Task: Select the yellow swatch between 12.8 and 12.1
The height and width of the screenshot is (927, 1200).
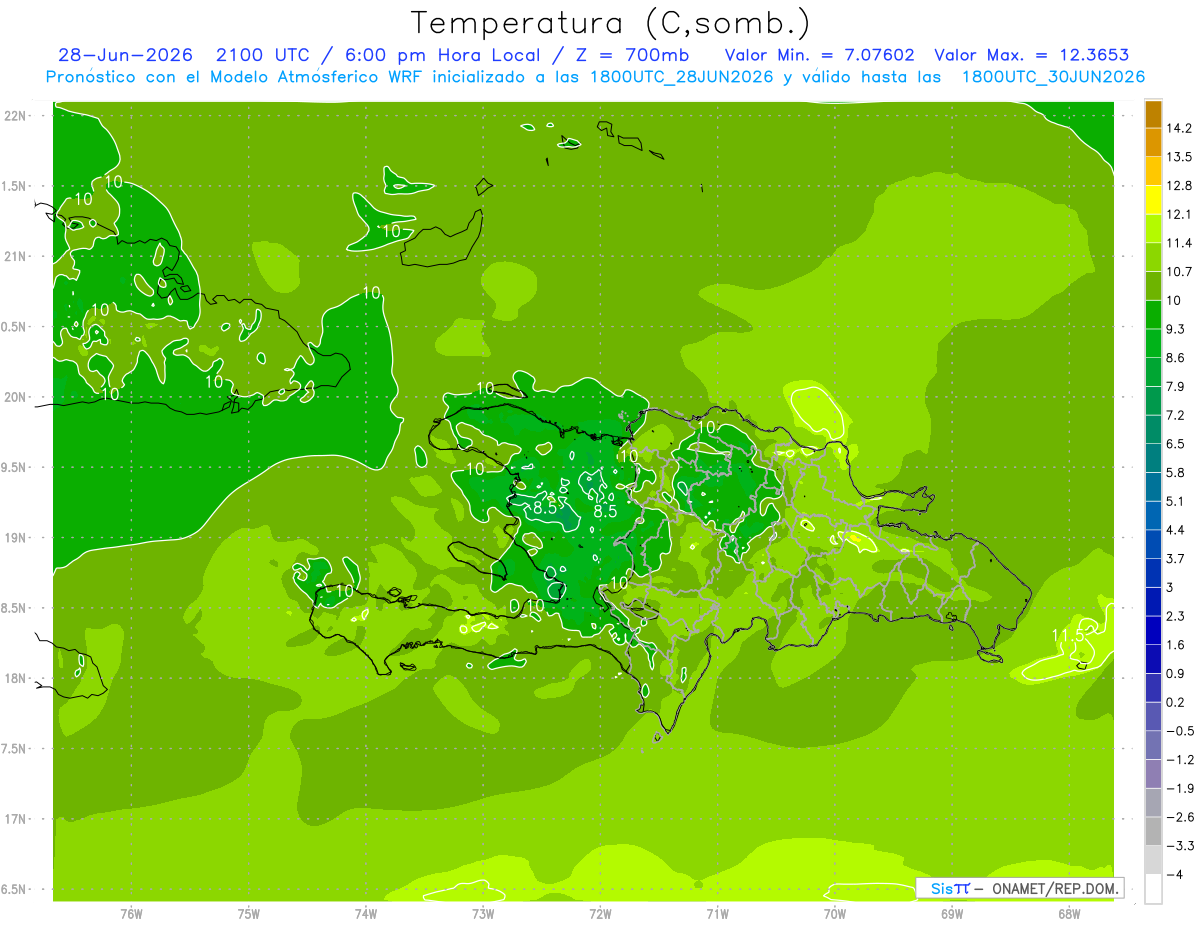Action: pos(1153,200)
